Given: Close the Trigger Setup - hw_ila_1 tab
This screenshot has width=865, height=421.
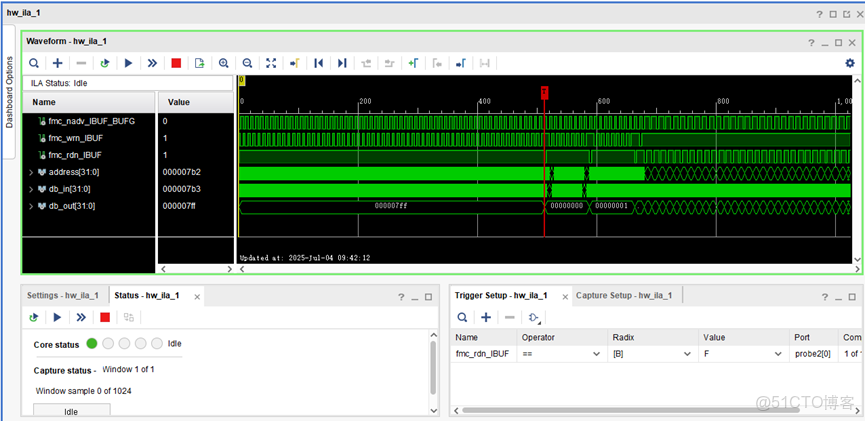Looking at the screenshot, I should pos(565,297).
